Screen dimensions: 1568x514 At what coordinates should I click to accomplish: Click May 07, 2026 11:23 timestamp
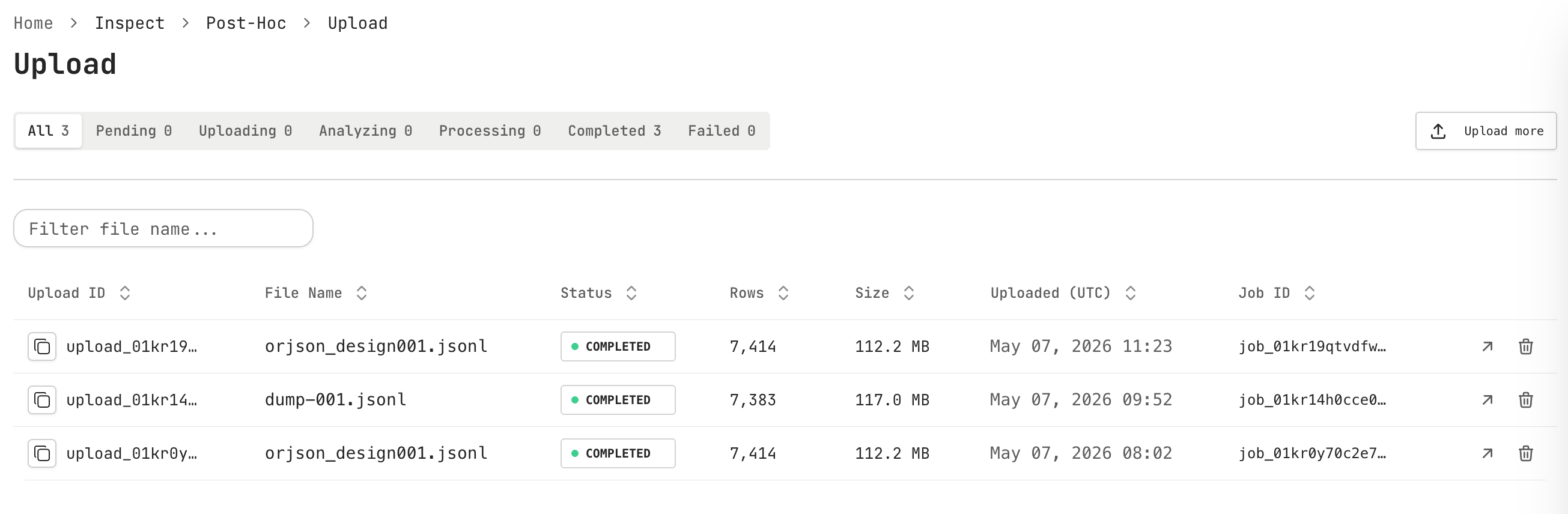tap(1081, 346)
